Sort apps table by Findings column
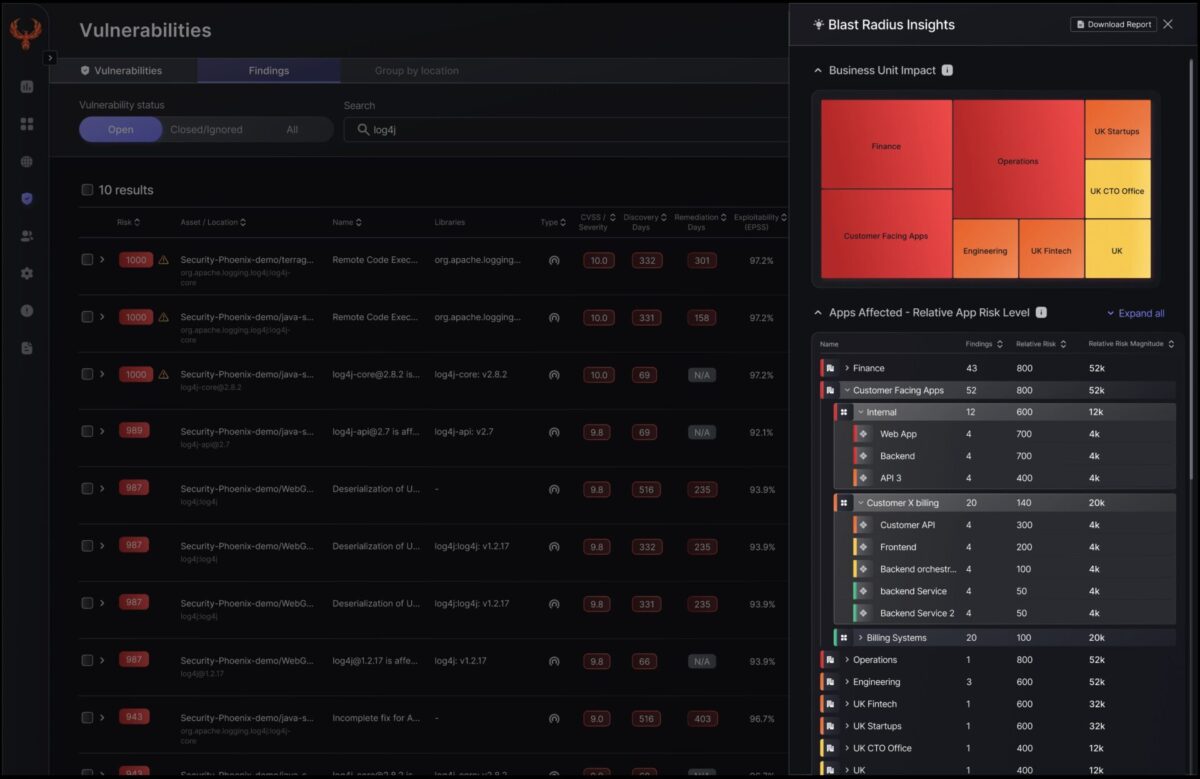Viewport: 1200px width, 779px height. point(985,344)
